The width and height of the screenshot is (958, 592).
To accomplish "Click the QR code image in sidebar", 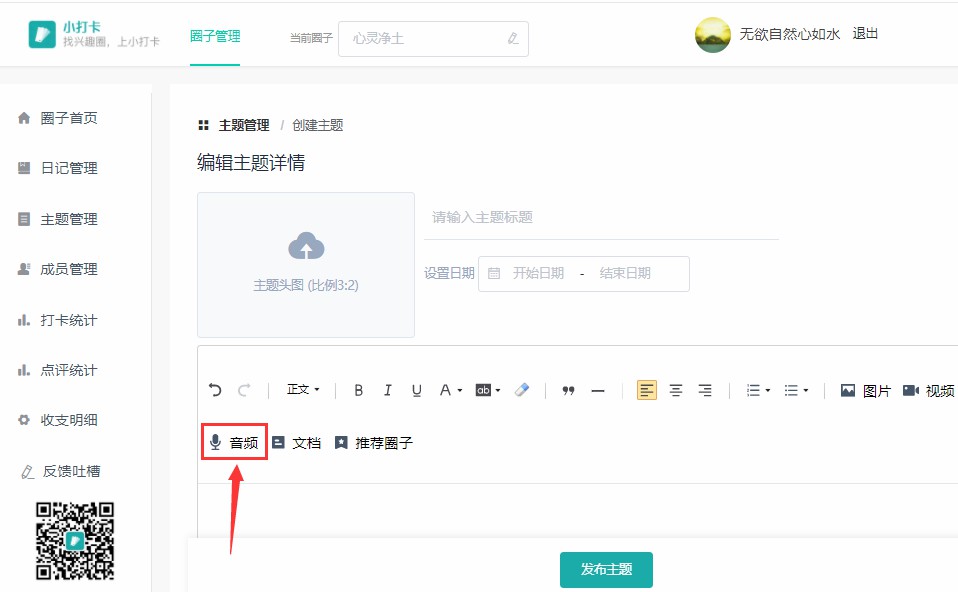I will pos(75,541).
